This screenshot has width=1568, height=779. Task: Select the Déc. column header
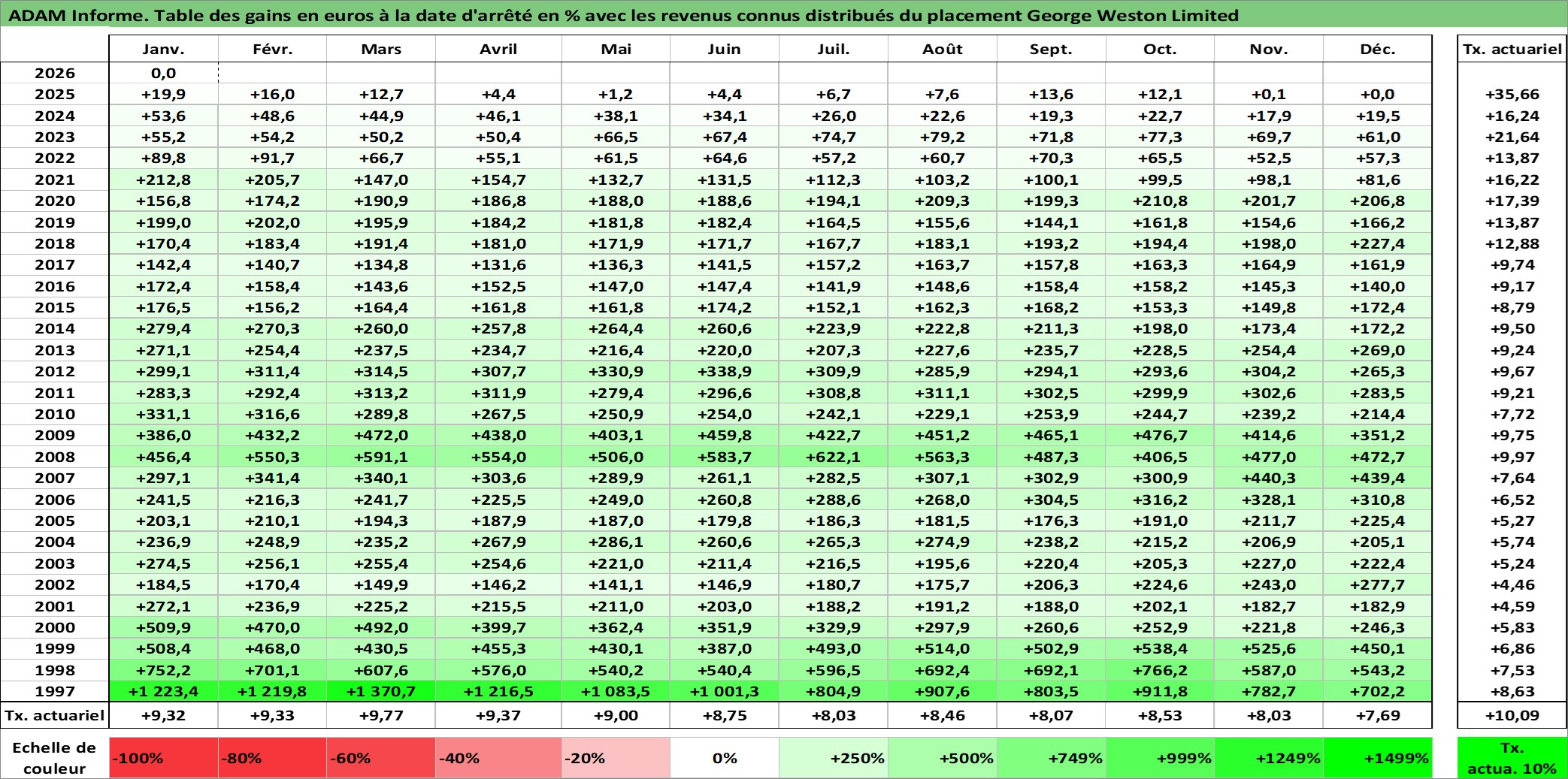pos(1378,49)
